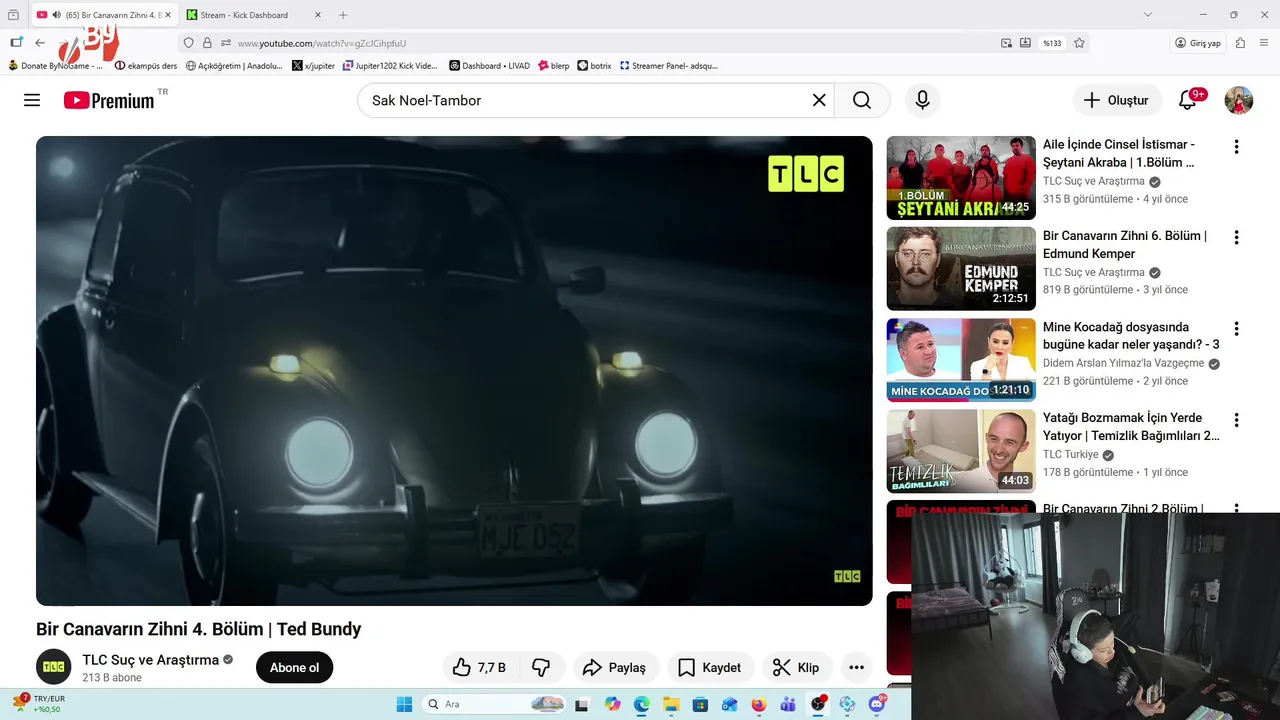Viewport: 1280px width, 720px height.
Task: Dislike the video with thumbs down
Action: pyautogui.click(x=541, y=667)
